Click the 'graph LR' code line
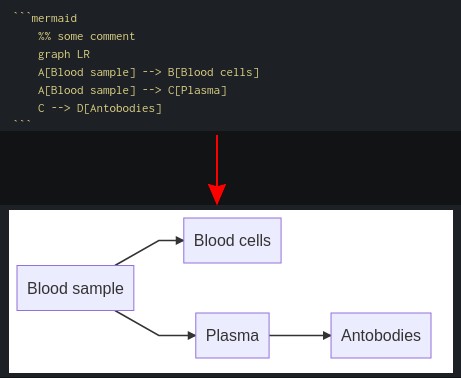 click(64, 54)
